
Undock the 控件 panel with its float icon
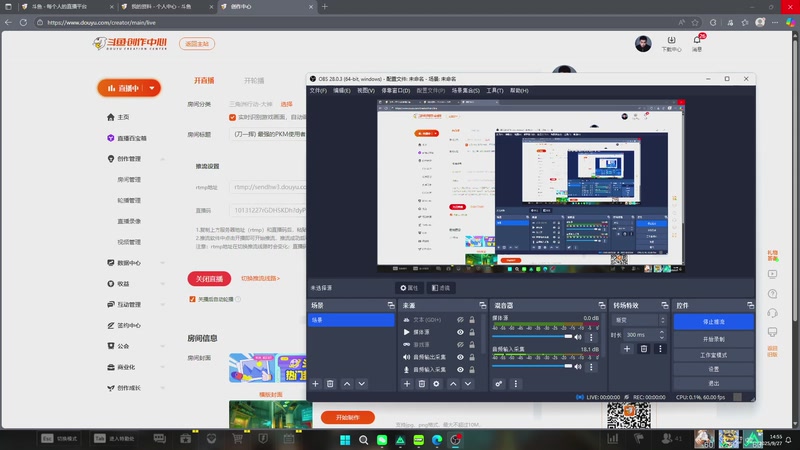750,305
